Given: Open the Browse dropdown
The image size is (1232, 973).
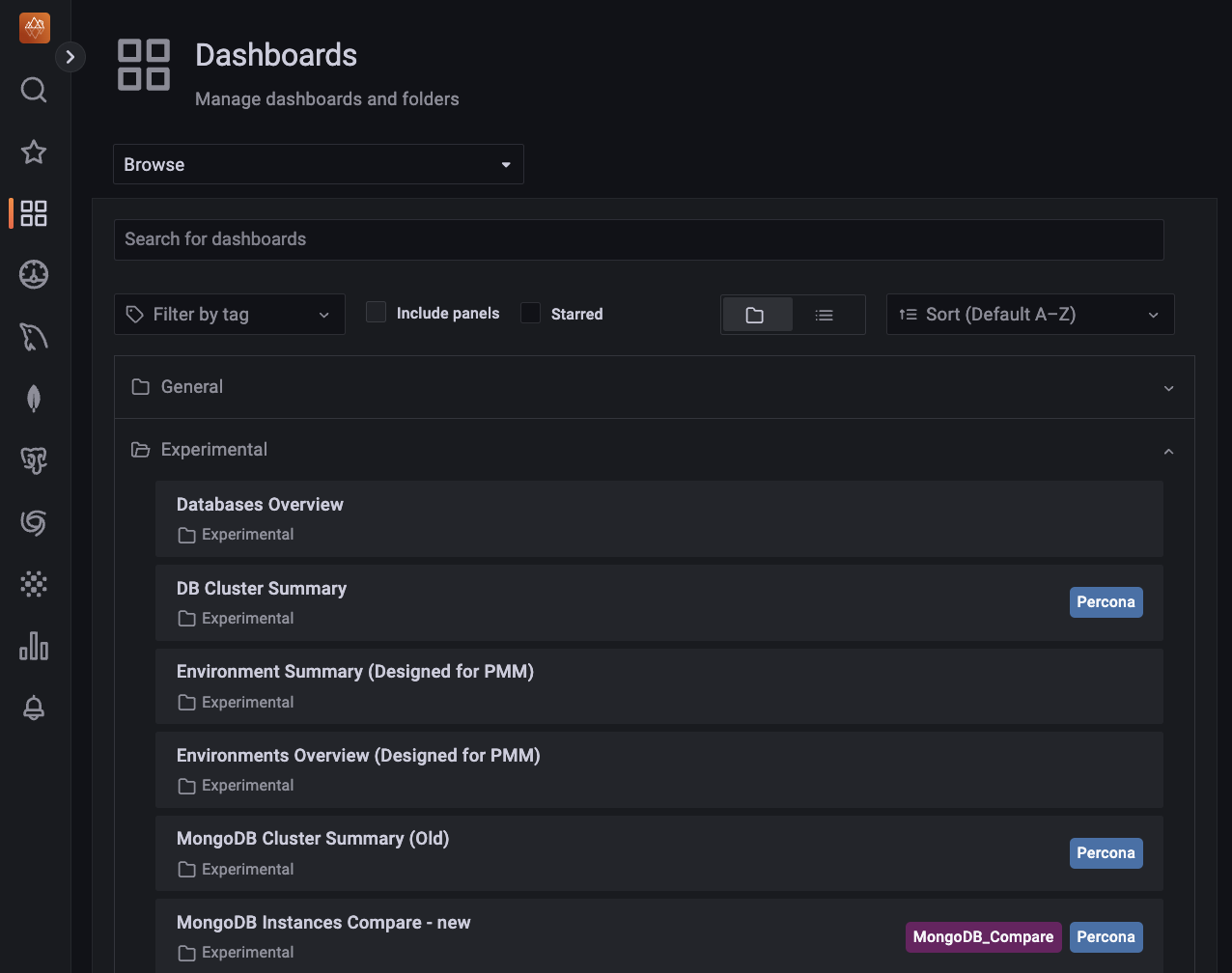Looking at the screenshot, I should 318,164.
